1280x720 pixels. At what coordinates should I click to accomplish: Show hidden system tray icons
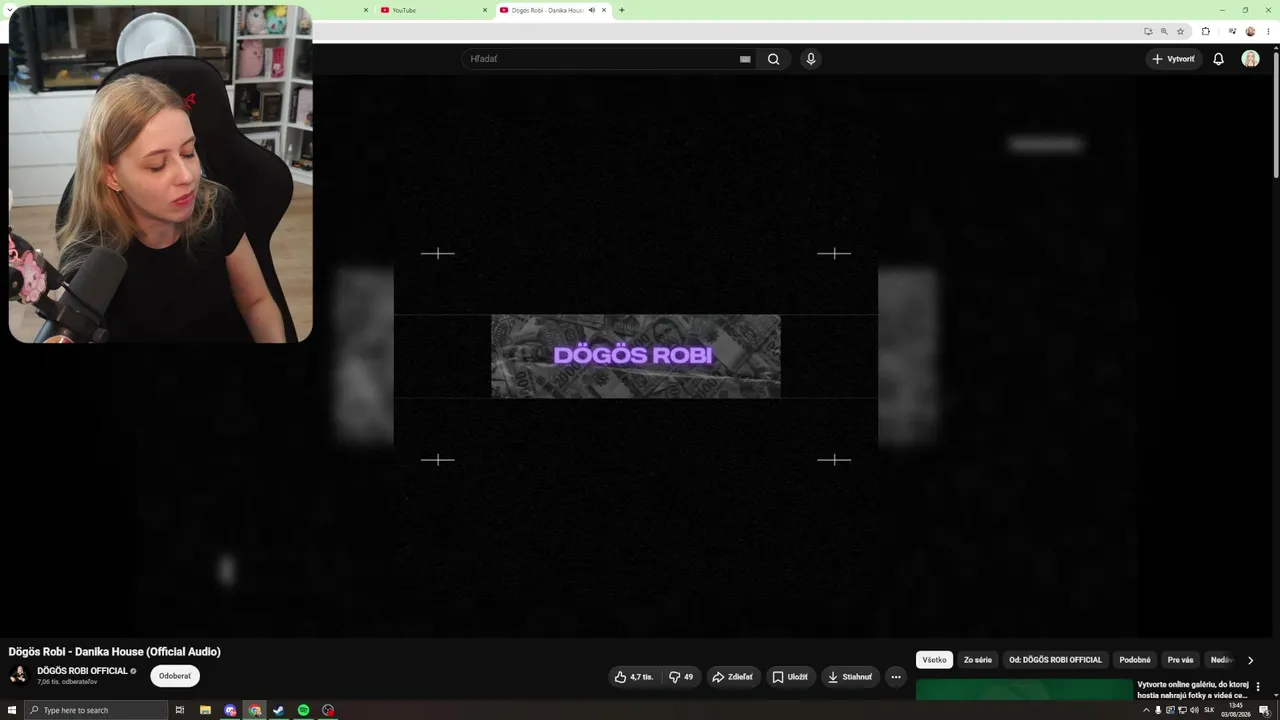tap(1146, 710)
